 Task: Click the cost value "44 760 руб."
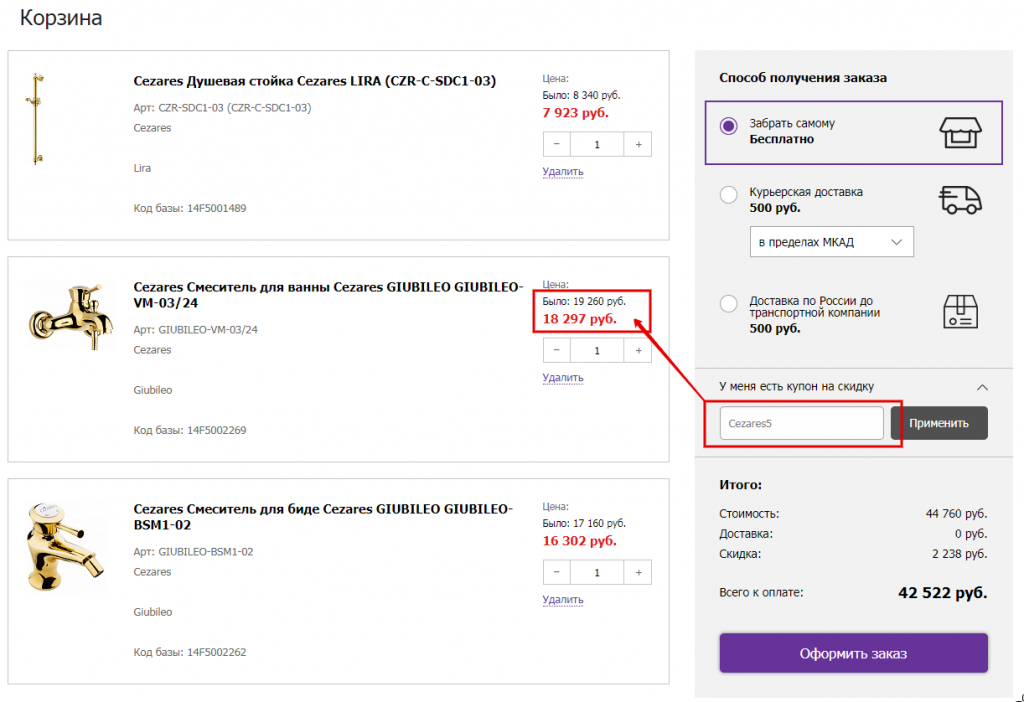coord(956,514)
